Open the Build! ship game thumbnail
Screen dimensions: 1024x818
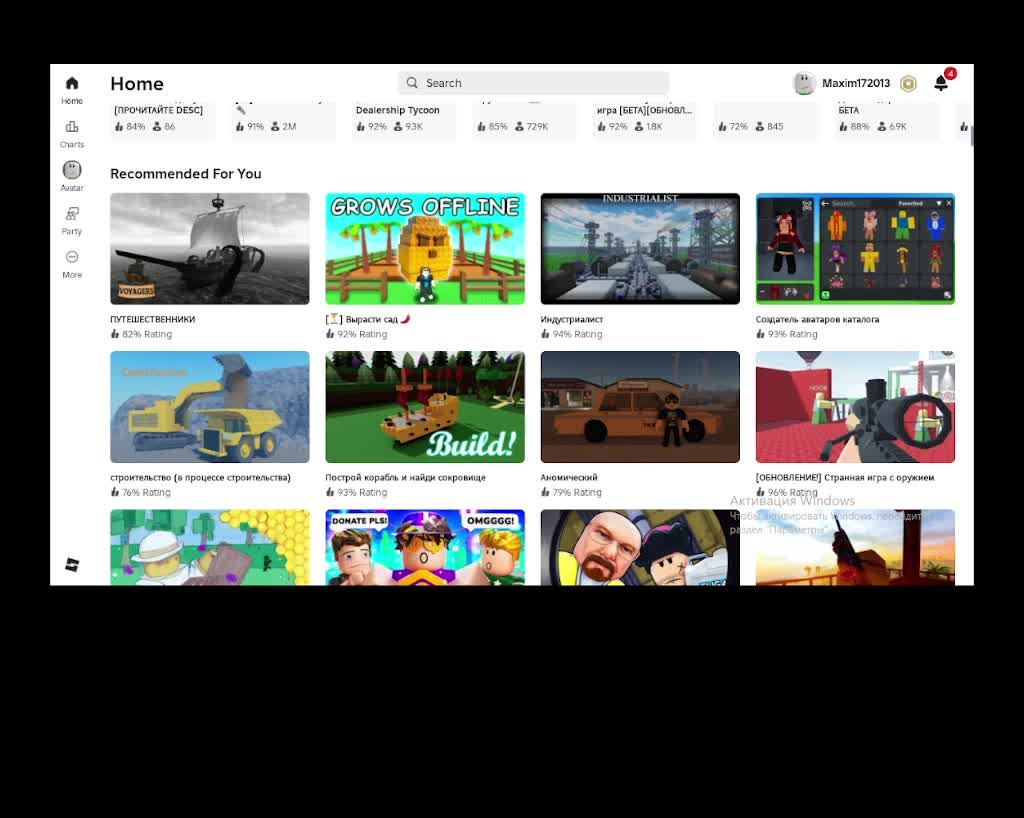tap(425, 407)
